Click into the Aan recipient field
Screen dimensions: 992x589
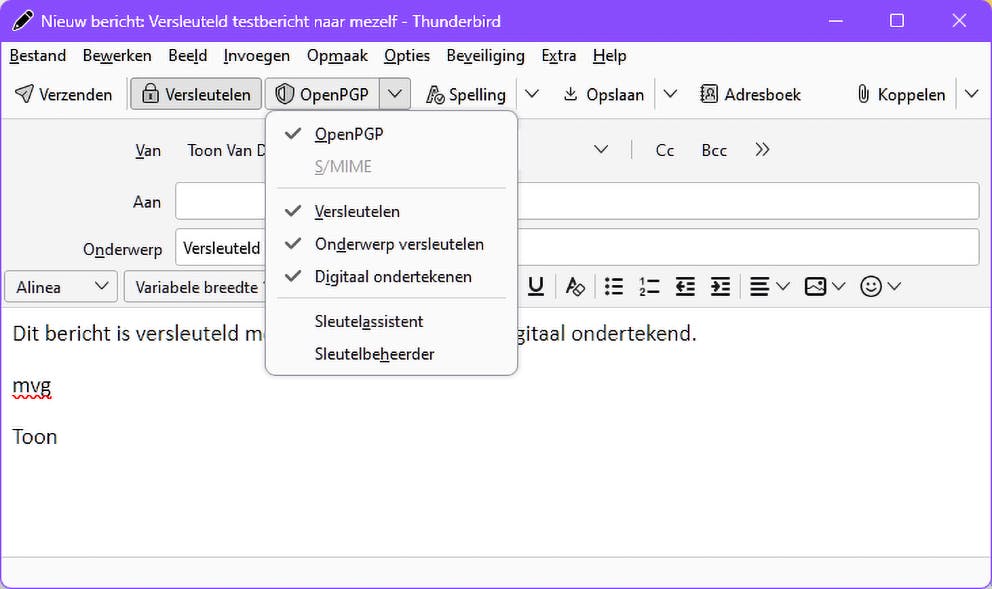(577, 201)
